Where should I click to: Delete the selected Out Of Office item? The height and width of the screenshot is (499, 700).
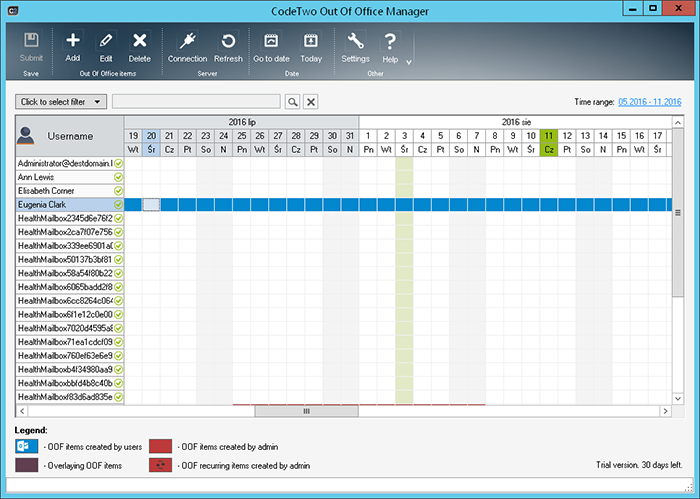(139, 47)
